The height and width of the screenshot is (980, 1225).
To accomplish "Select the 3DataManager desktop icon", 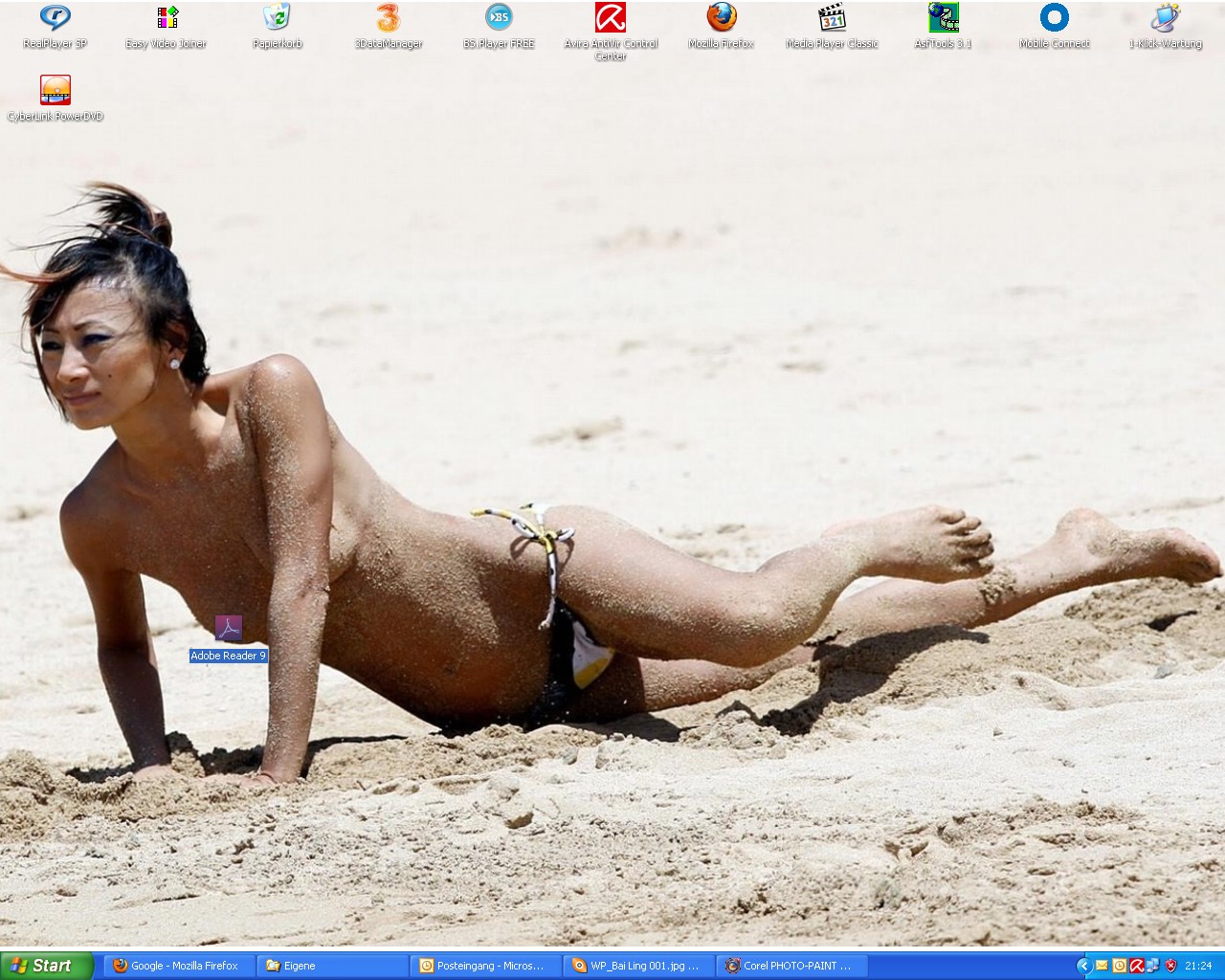I will pyautogui.click(x=389, y=18).
